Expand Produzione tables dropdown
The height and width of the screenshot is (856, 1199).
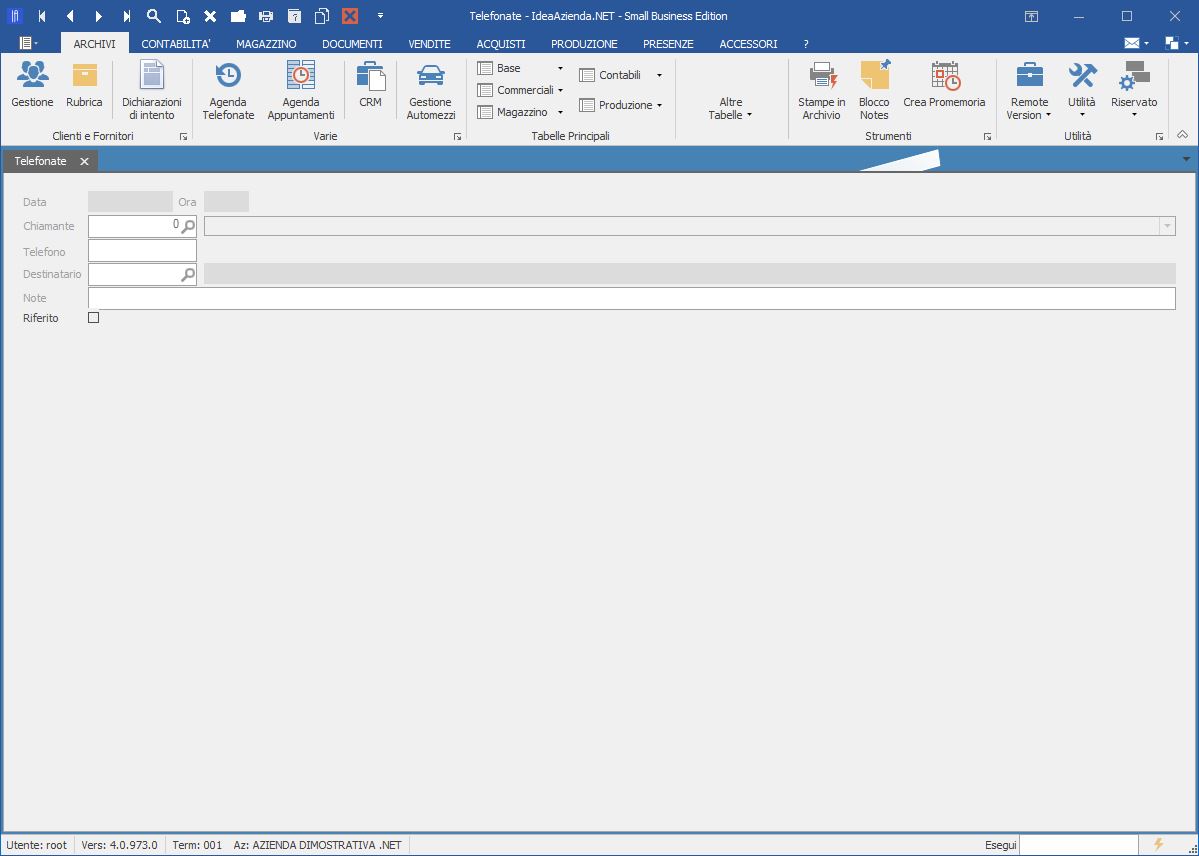[x=620, y=105]
